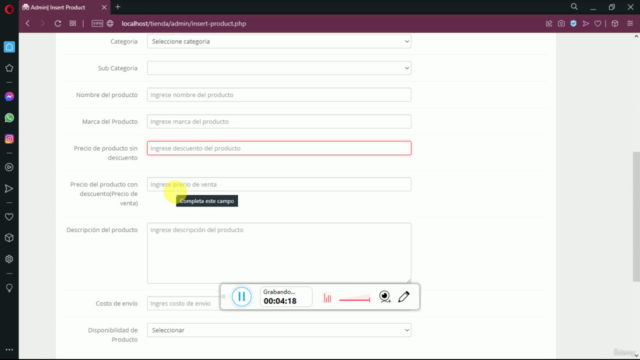
Task: Open the Home icon in the sidebar
Action: [9, 47]
